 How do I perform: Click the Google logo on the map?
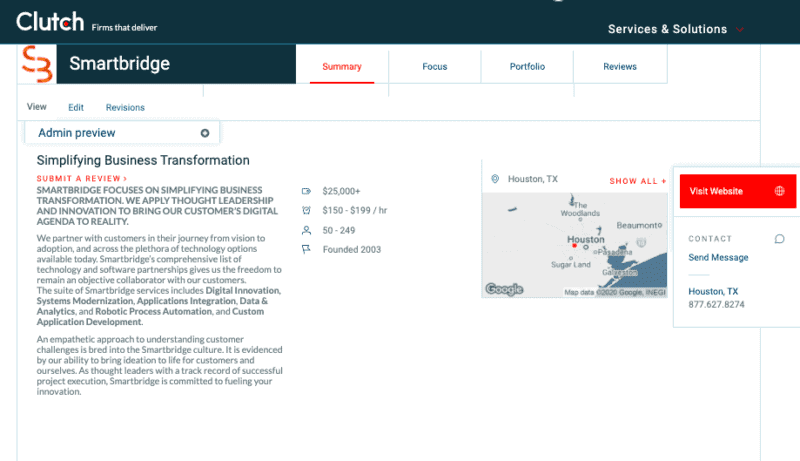click(504, 289)
